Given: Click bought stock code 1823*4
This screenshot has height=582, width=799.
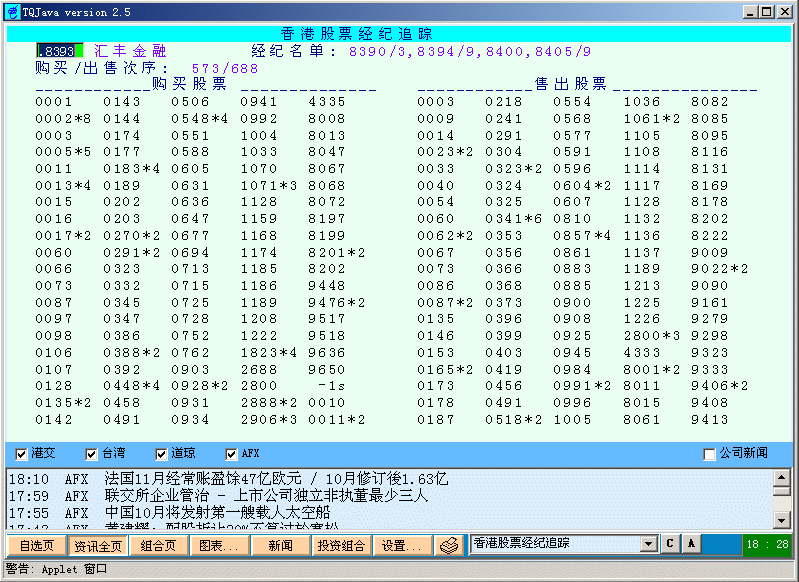Looking at the screenshot, I should (x=269, y=353).
